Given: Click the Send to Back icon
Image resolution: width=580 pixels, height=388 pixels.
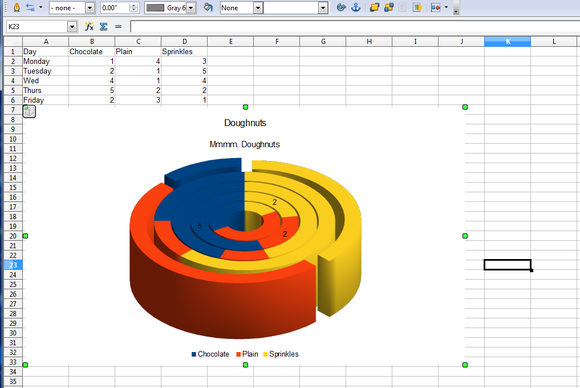Looking at the screenshot, I should (x=388, y=7).
